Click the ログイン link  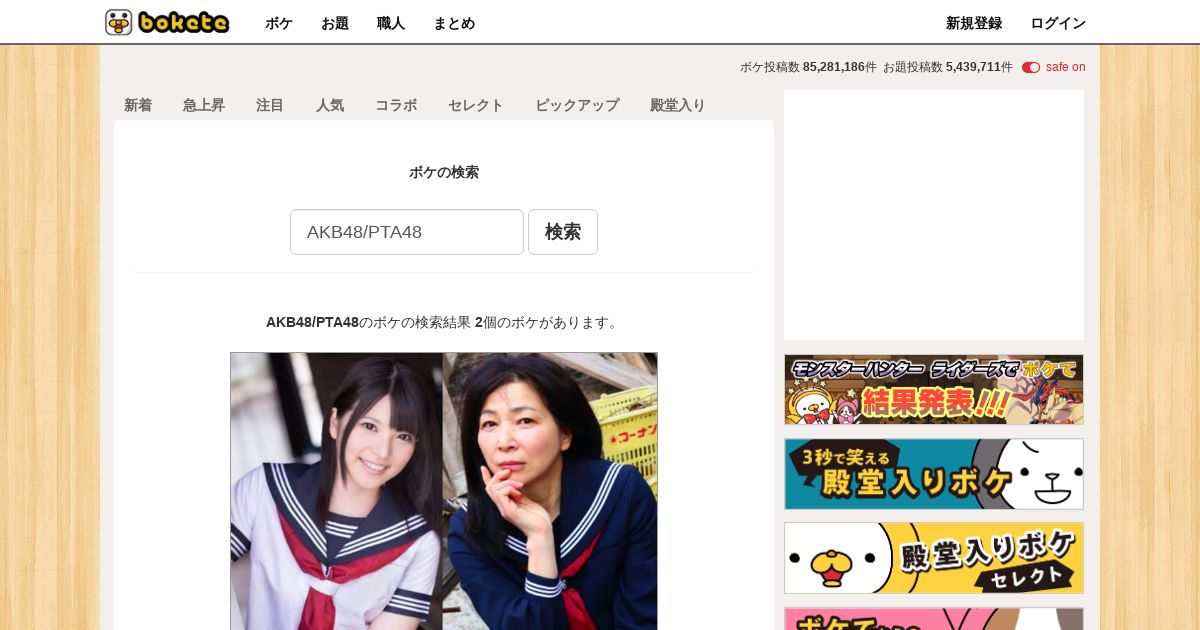(1058, 23)
